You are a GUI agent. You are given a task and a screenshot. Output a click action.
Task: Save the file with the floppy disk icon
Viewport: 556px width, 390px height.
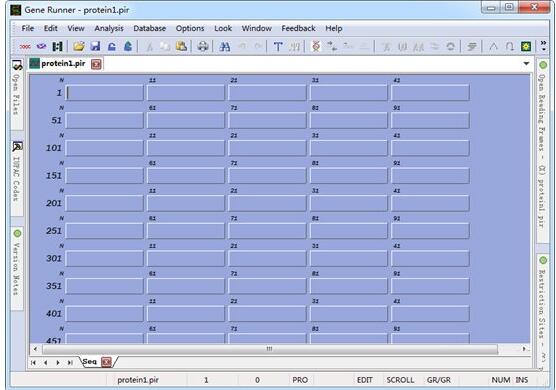click(x=95, y=46)
